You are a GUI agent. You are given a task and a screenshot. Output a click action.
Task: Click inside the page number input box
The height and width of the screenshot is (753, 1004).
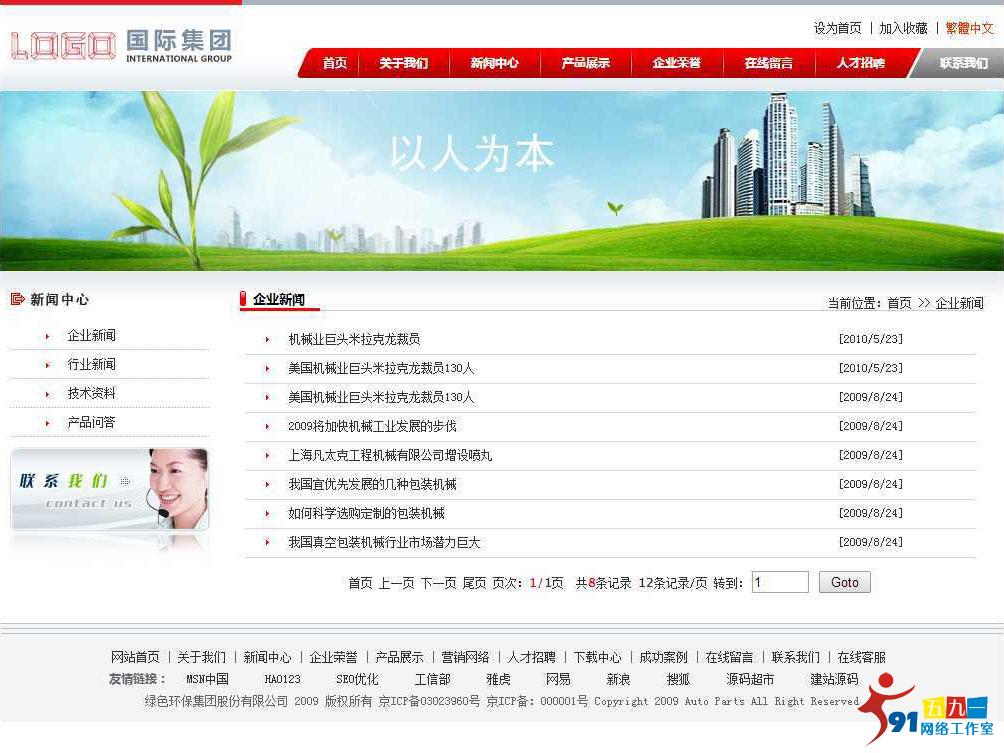tap(779, 581)
